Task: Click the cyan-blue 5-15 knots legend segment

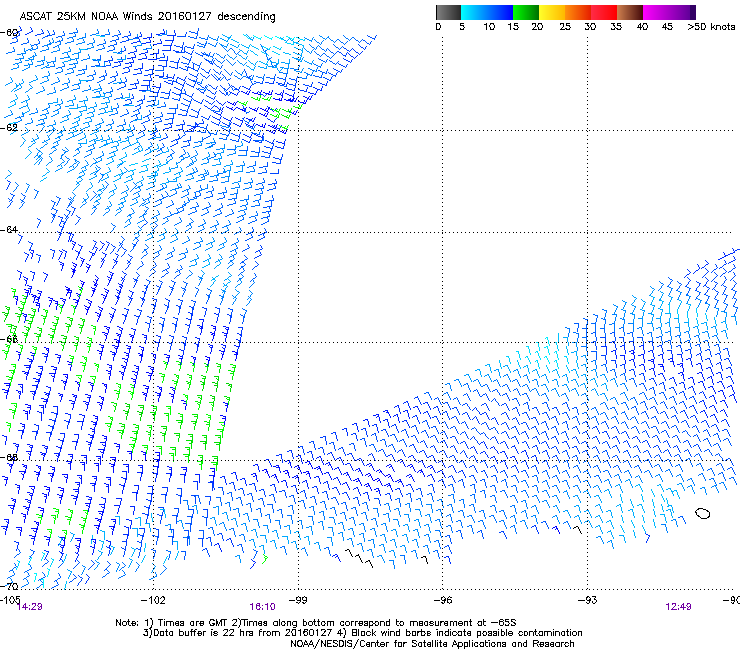Action: pyautogui.click(x=487, y=12)
